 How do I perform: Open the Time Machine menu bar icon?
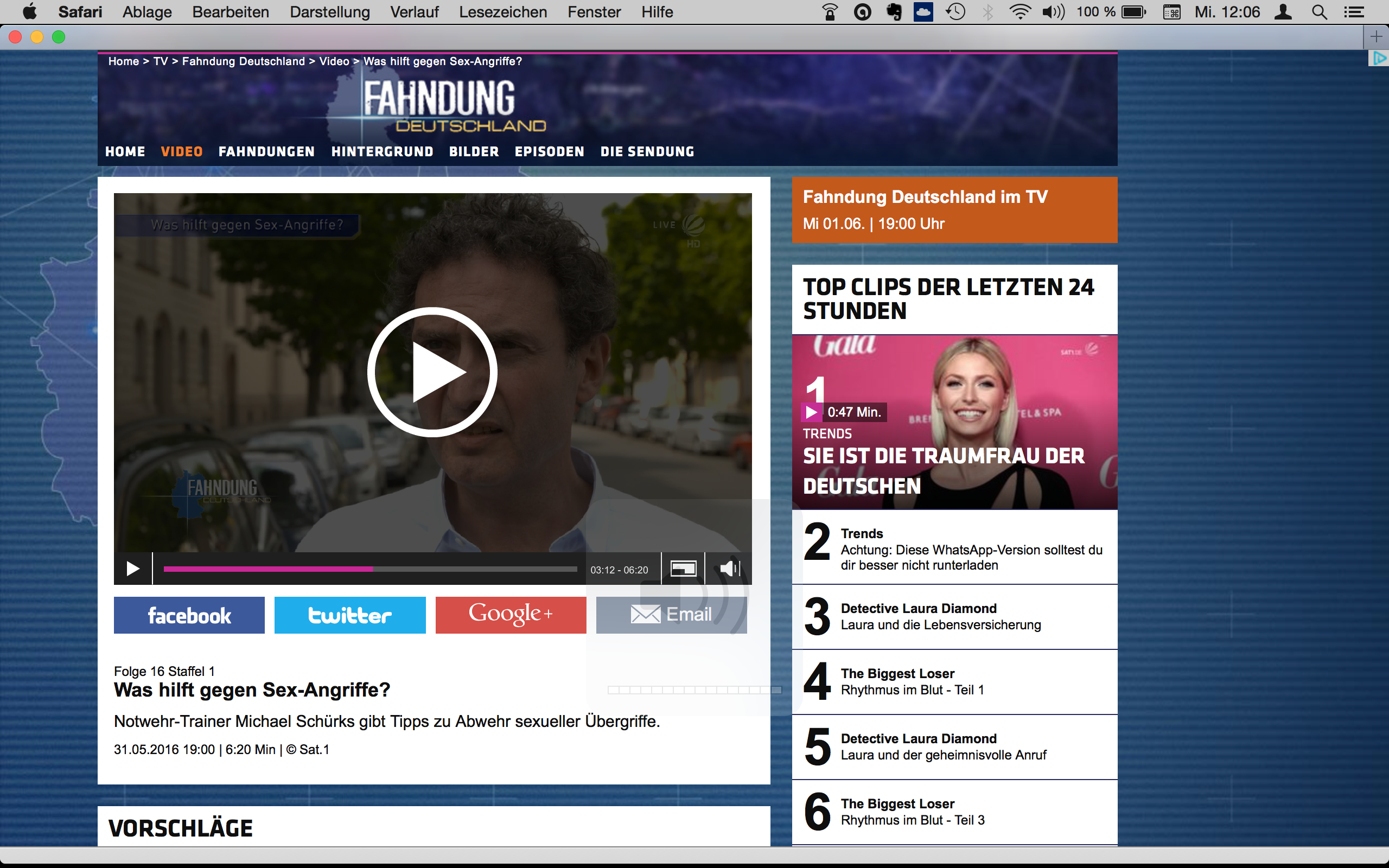(x=955, y=12)
